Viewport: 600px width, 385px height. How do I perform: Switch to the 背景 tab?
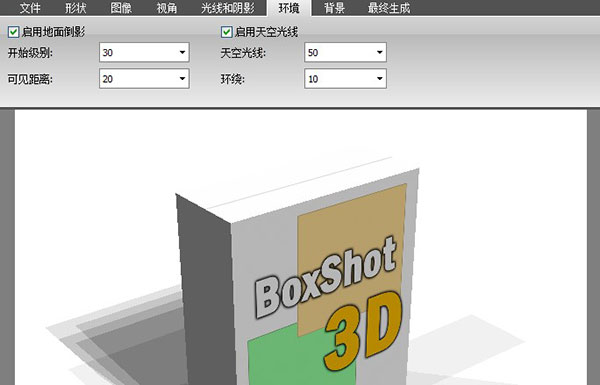pos(334,8)
